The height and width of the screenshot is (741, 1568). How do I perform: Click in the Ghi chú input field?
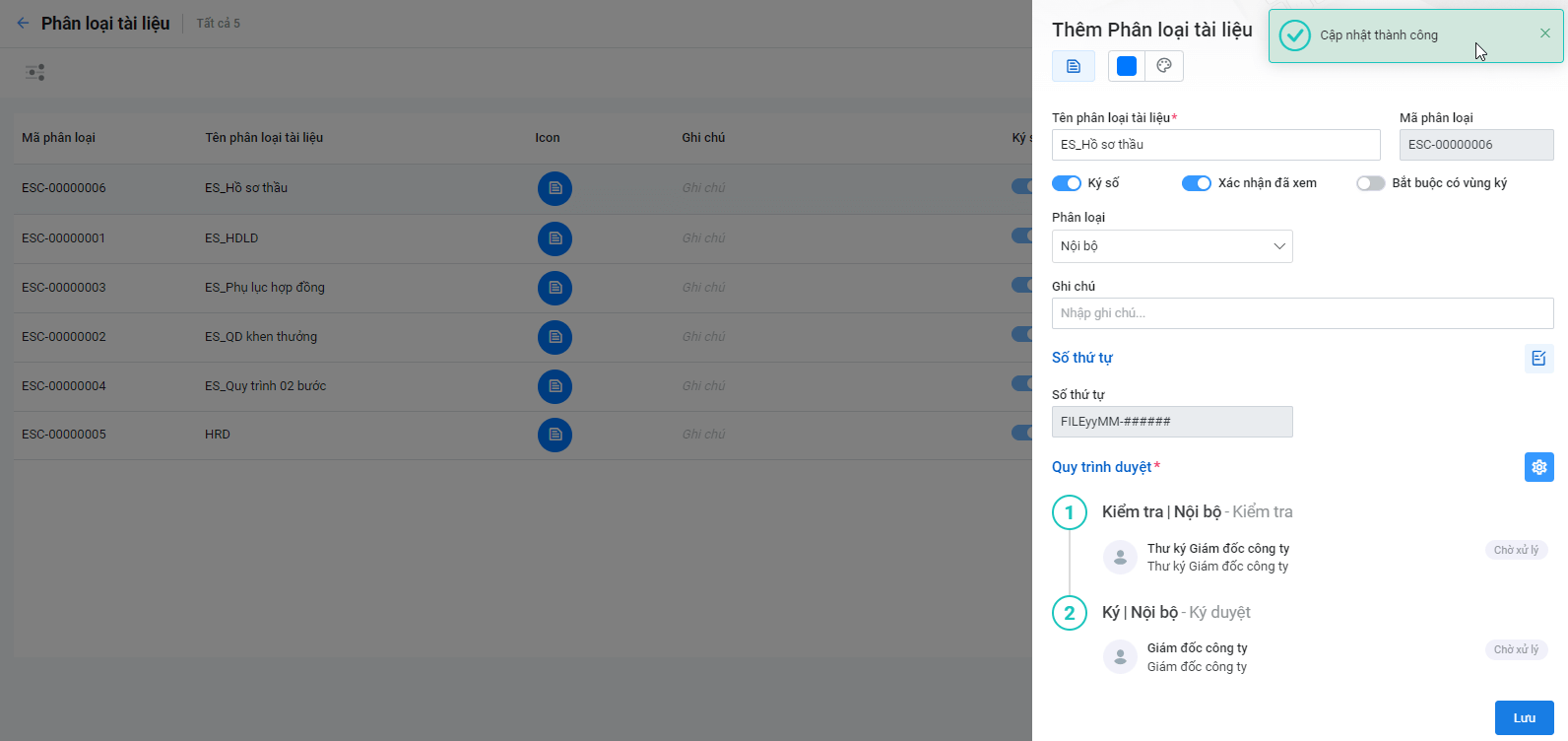pyautogui.click(x=1302, y=313)
